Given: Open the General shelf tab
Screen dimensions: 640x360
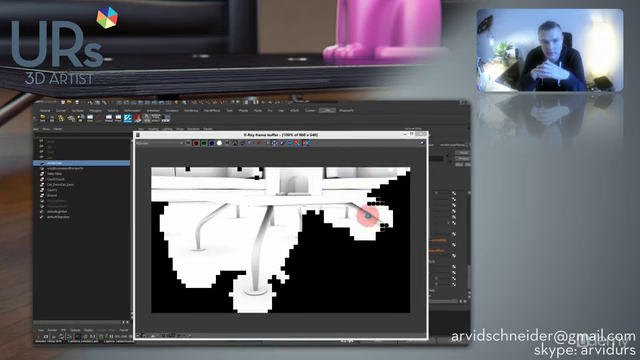Looking at the screenshot, I should pos(45,111).
